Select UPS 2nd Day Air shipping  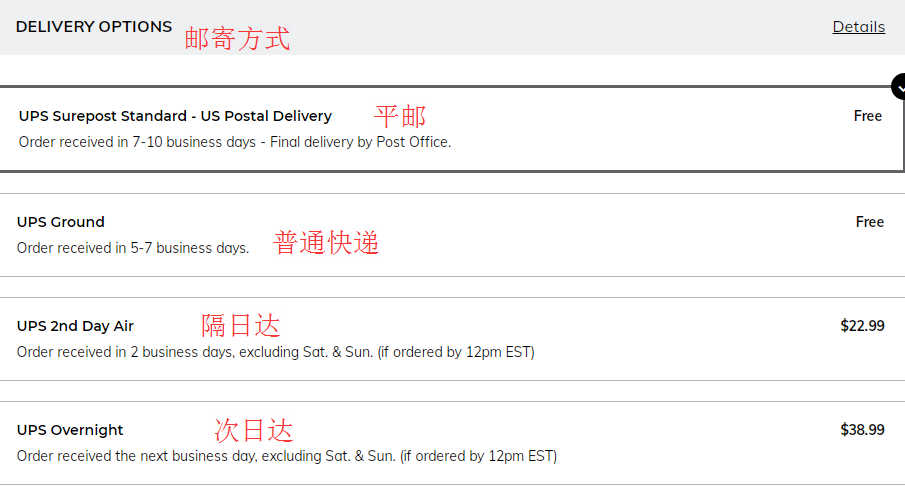pyautogui.click(x=75, y=326)
